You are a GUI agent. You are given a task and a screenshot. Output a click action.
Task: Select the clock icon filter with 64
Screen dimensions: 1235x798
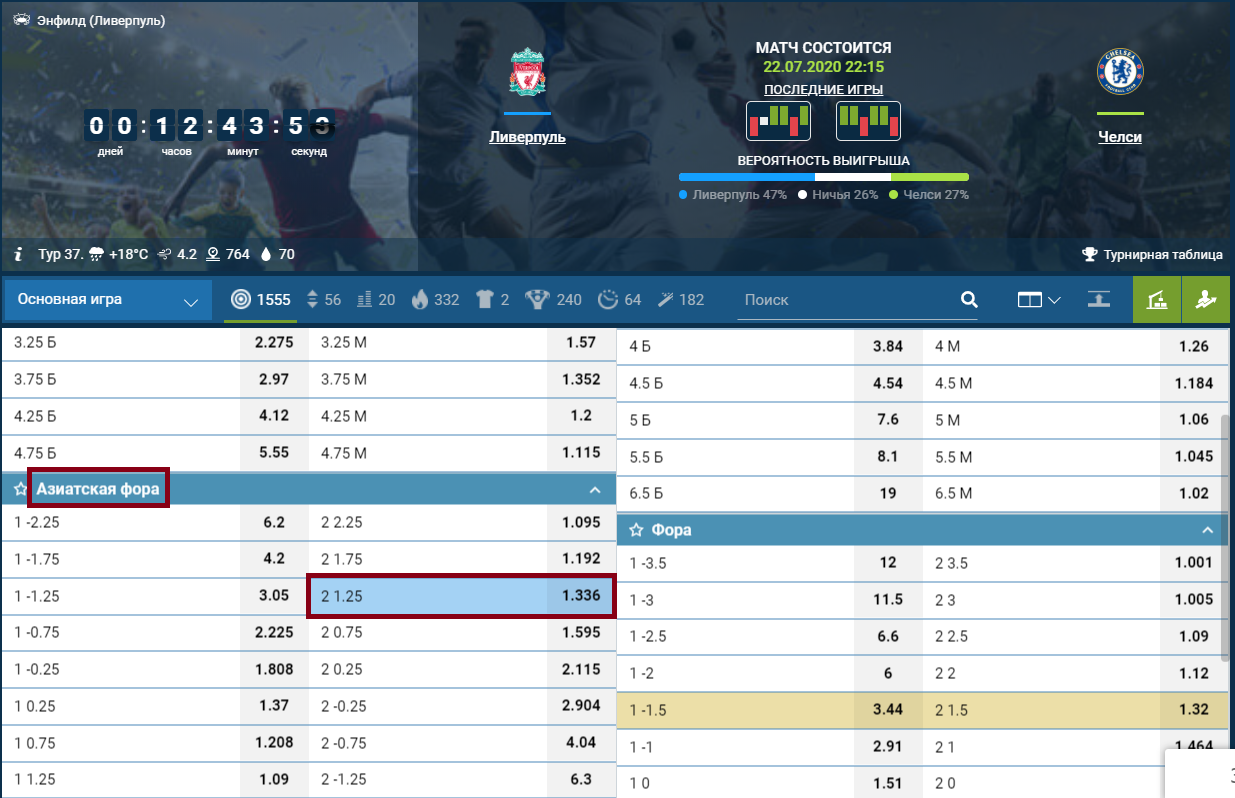click(619, 300)
